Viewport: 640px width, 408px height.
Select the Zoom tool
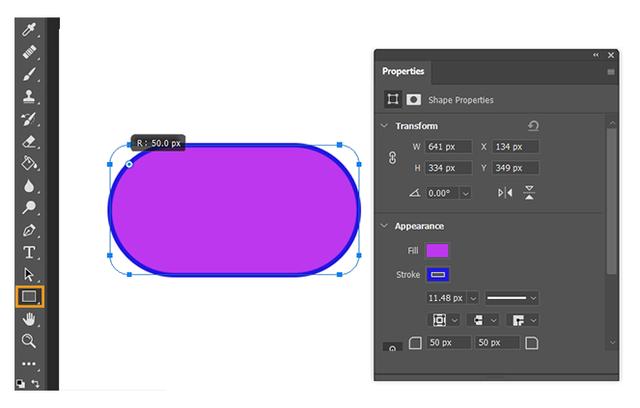[29, 341]
